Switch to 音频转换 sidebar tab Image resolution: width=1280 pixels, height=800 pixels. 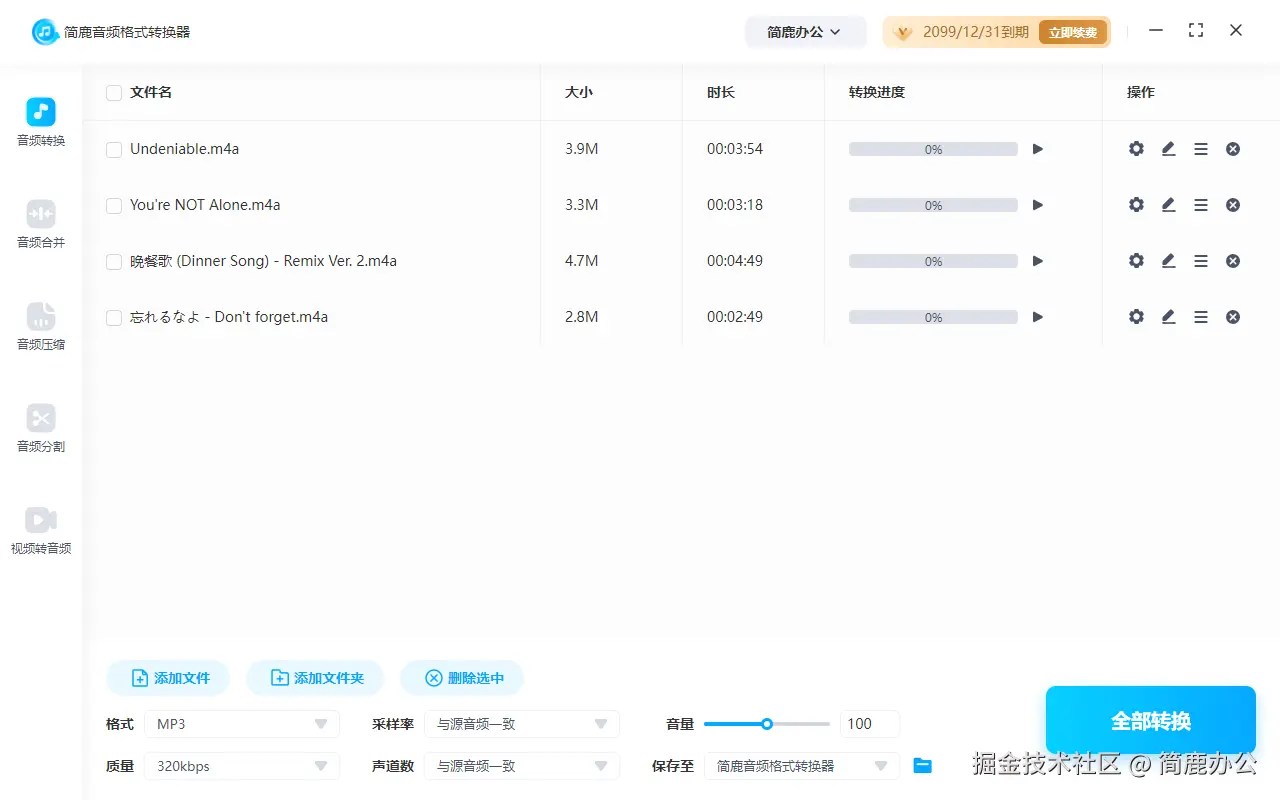pos(41,122)
